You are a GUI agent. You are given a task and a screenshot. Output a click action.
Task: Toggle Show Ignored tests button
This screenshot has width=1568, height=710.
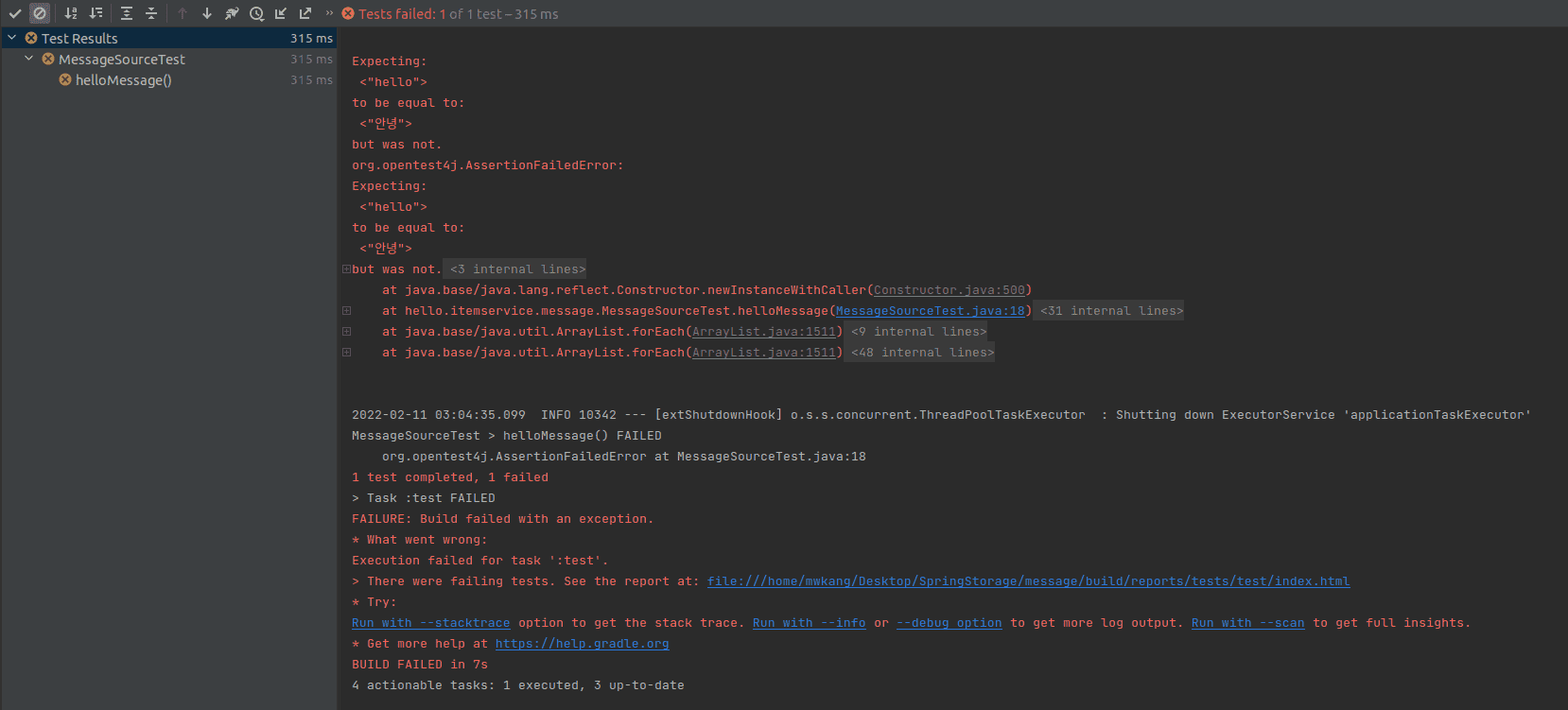(39, 13)
